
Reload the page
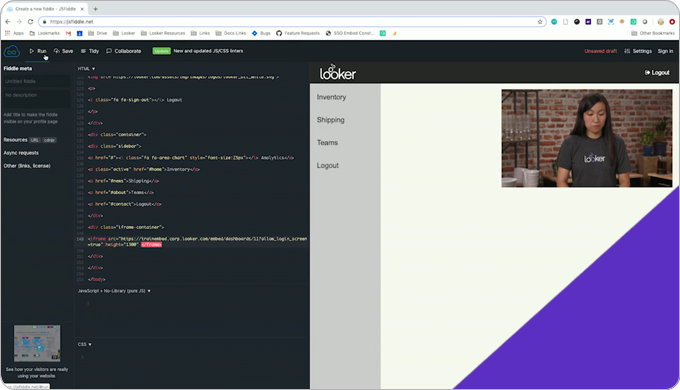[30, 22]
